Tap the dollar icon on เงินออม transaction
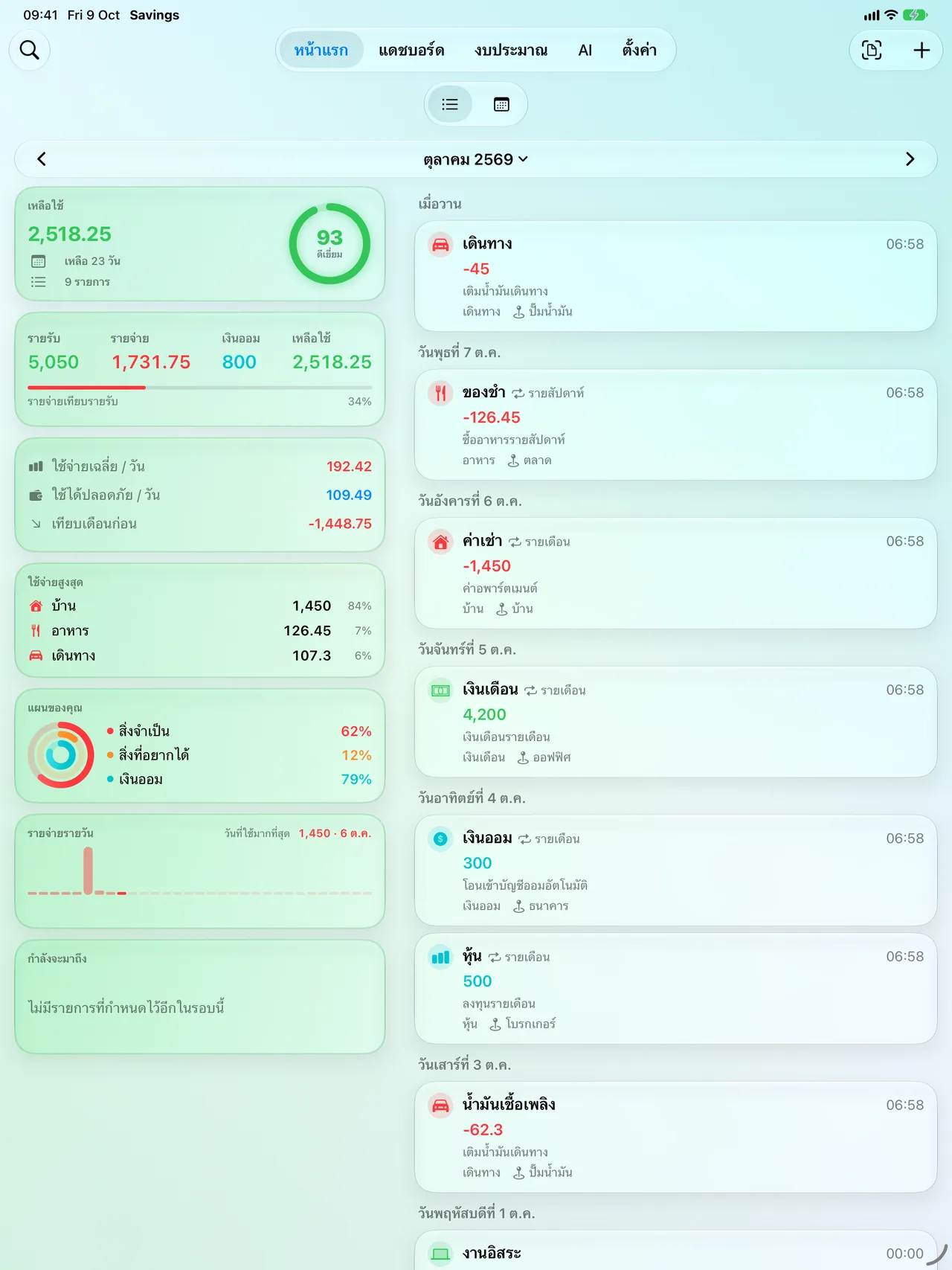This screenshot has height=1270, width=952. coord(440,838)
